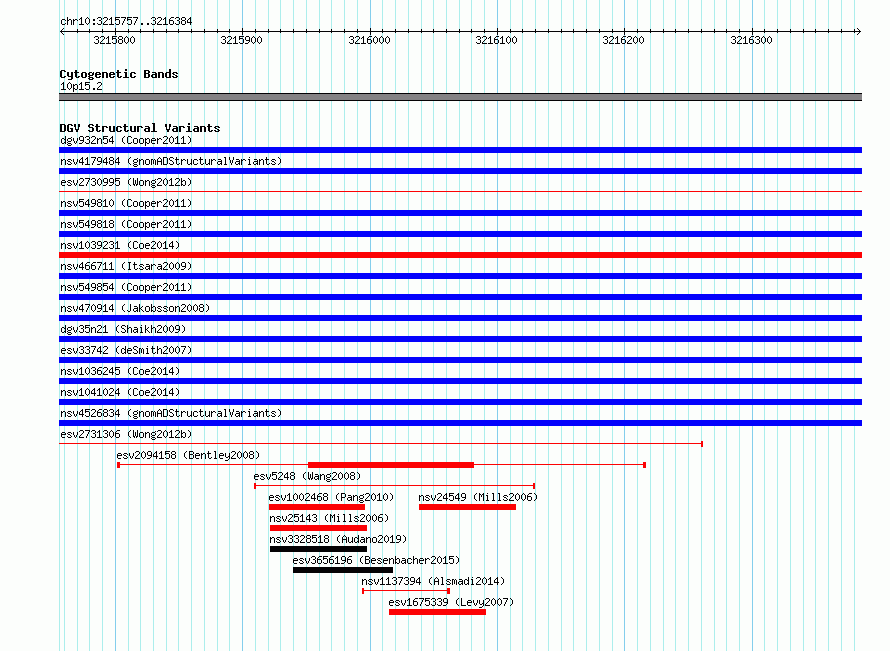Click the nsv24549 (Mills2006) label
The image size is (890, 651).
[478, 497]
